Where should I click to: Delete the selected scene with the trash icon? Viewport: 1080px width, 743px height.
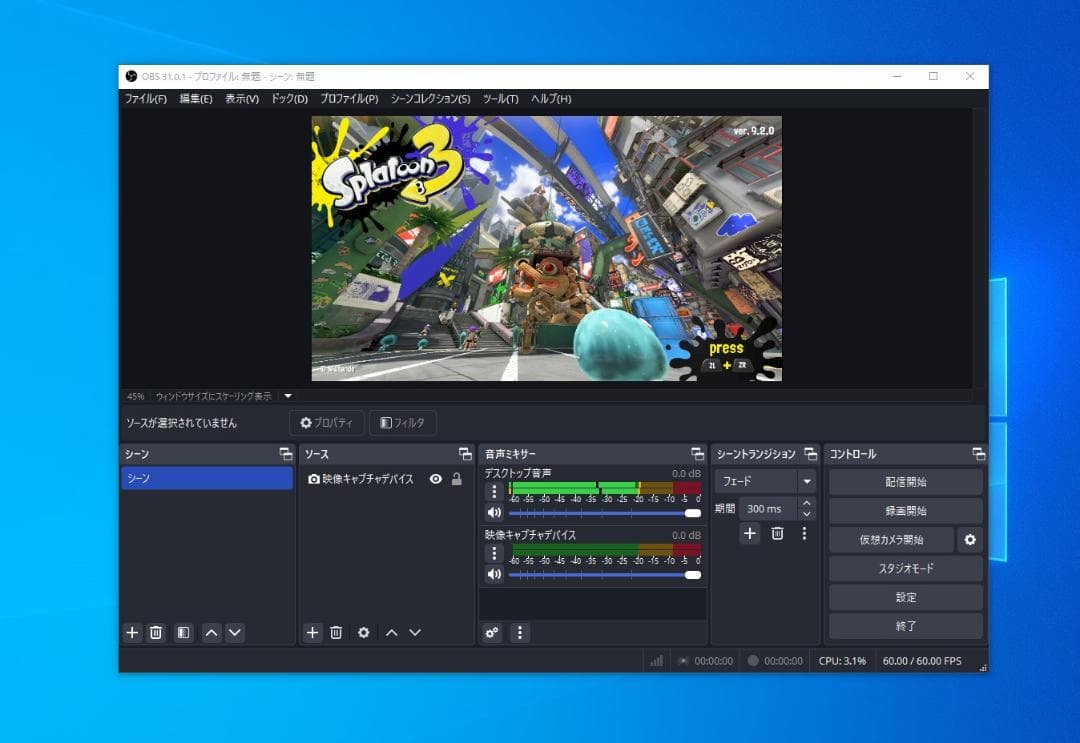[156, 632]
